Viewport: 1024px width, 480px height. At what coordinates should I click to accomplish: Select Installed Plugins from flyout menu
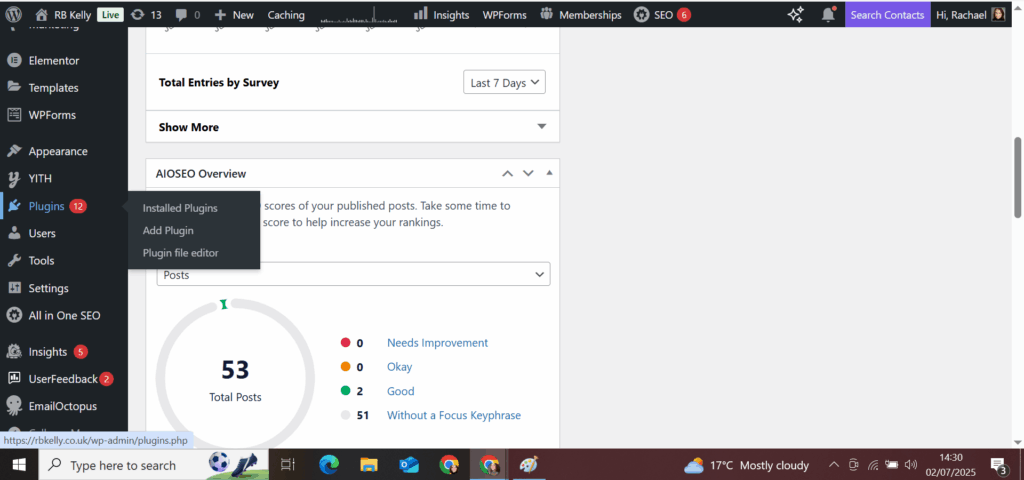point(180,208)
